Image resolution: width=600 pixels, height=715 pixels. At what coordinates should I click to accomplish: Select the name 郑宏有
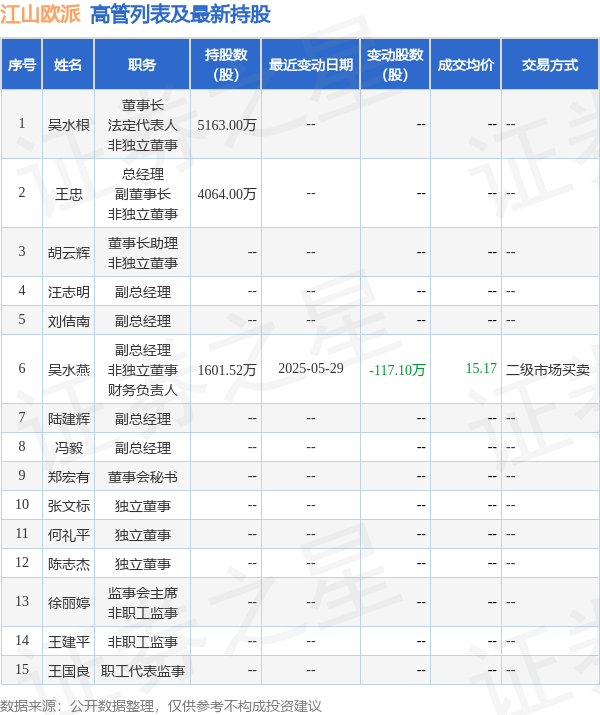[69, 477]
